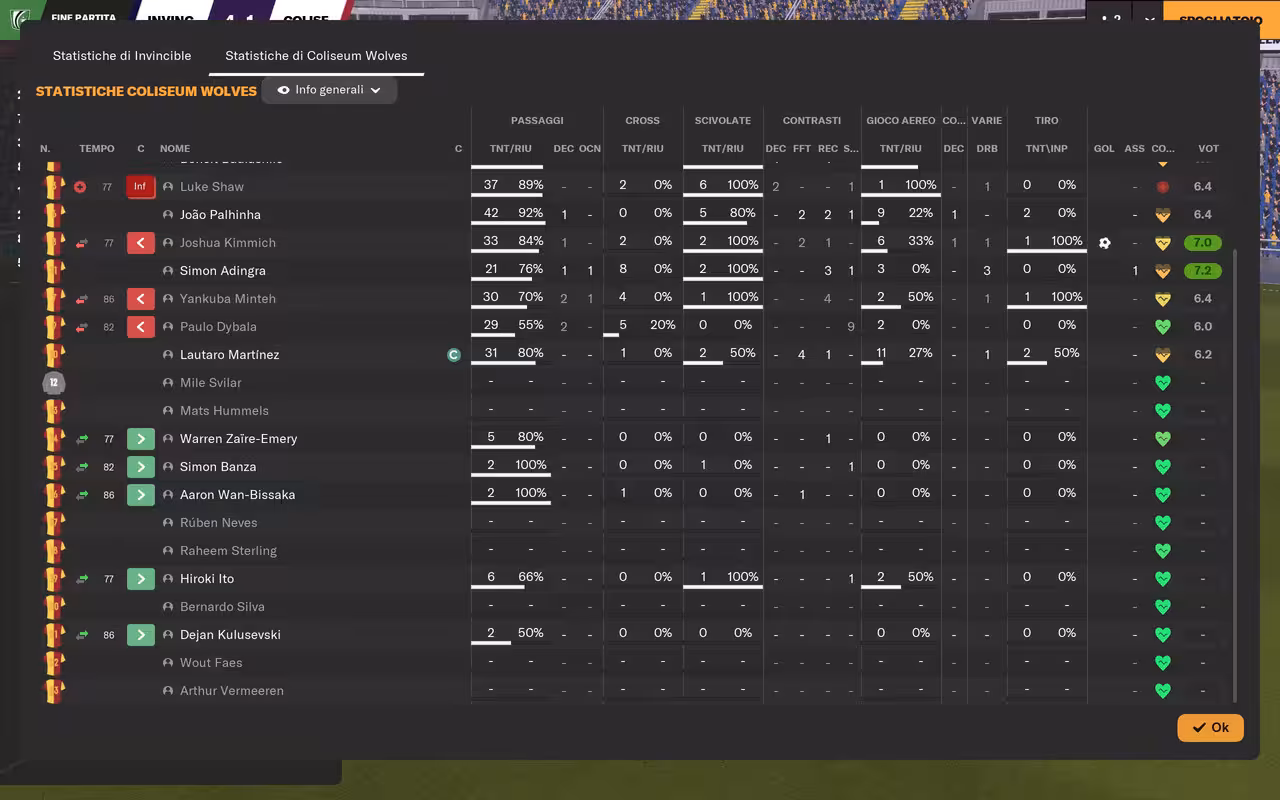The image size is (1280, 800).
Task: Click Warren Zaïre-Emery's green swap arrows icon
Action: click(x=82, y=439)
